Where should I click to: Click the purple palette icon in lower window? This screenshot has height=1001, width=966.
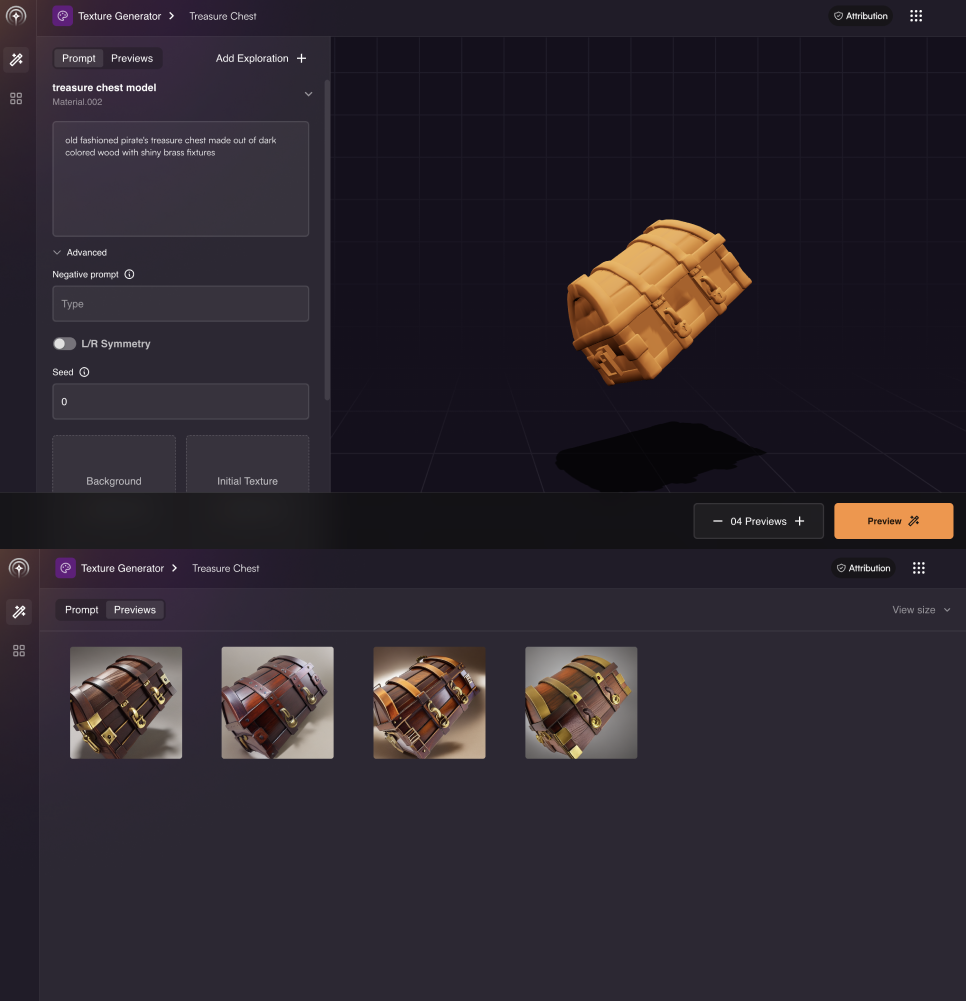coord(65,568)
